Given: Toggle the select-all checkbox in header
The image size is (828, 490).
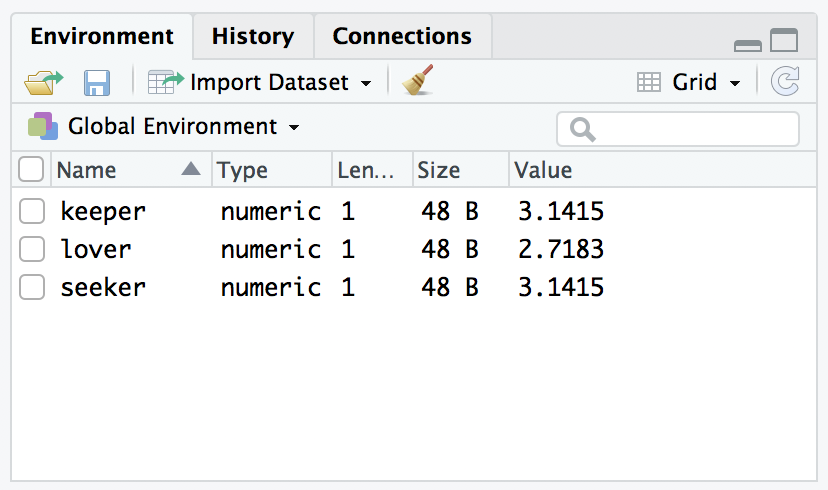Looking at the screenshot, I should click(31, 169).
